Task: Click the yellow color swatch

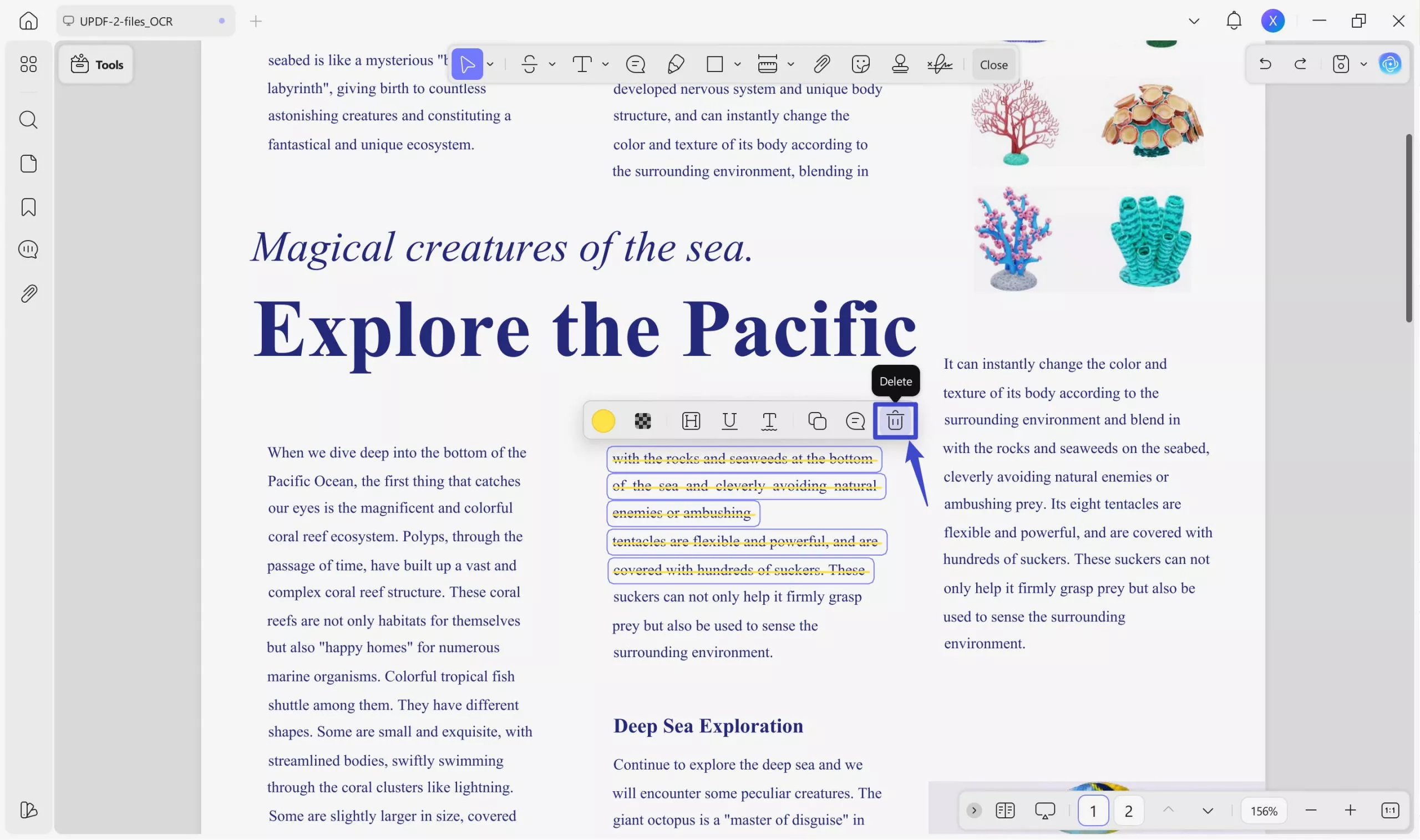Action: [x=603, y=421]
